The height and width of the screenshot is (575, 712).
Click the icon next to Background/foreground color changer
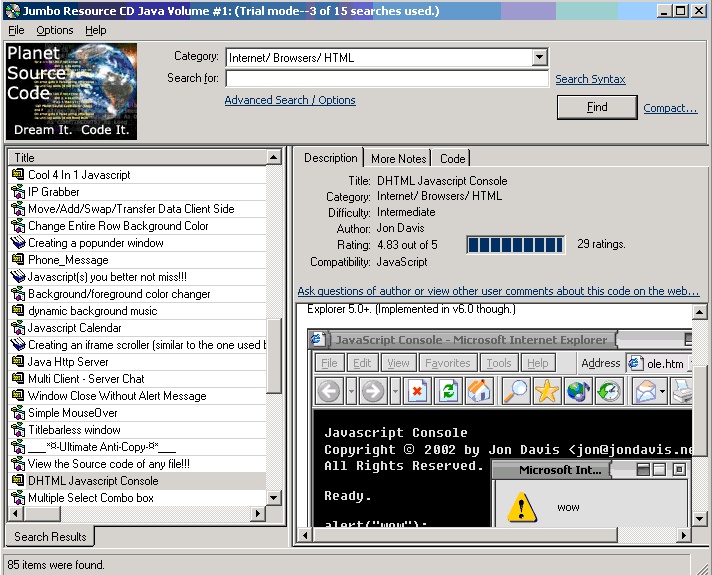(x=18, y=294)
